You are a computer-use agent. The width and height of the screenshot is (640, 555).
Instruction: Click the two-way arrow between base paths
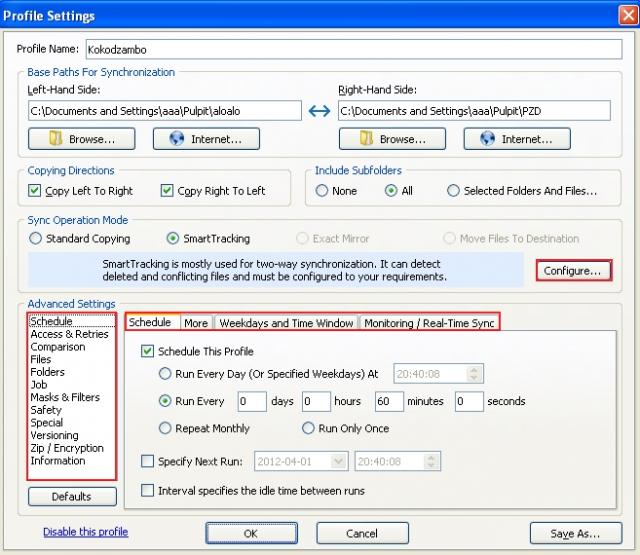(x=319, y=111)
